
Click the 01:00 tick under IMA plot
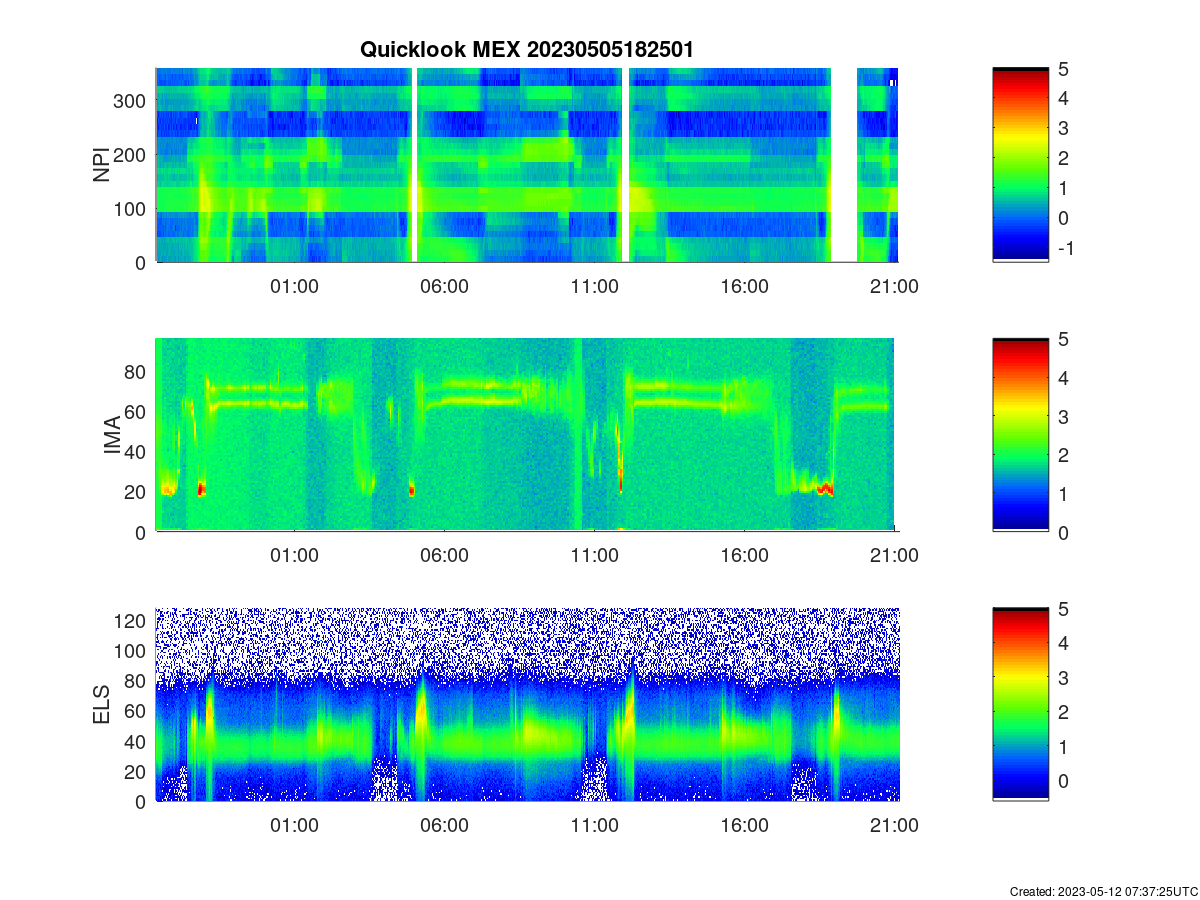point(294,556)
